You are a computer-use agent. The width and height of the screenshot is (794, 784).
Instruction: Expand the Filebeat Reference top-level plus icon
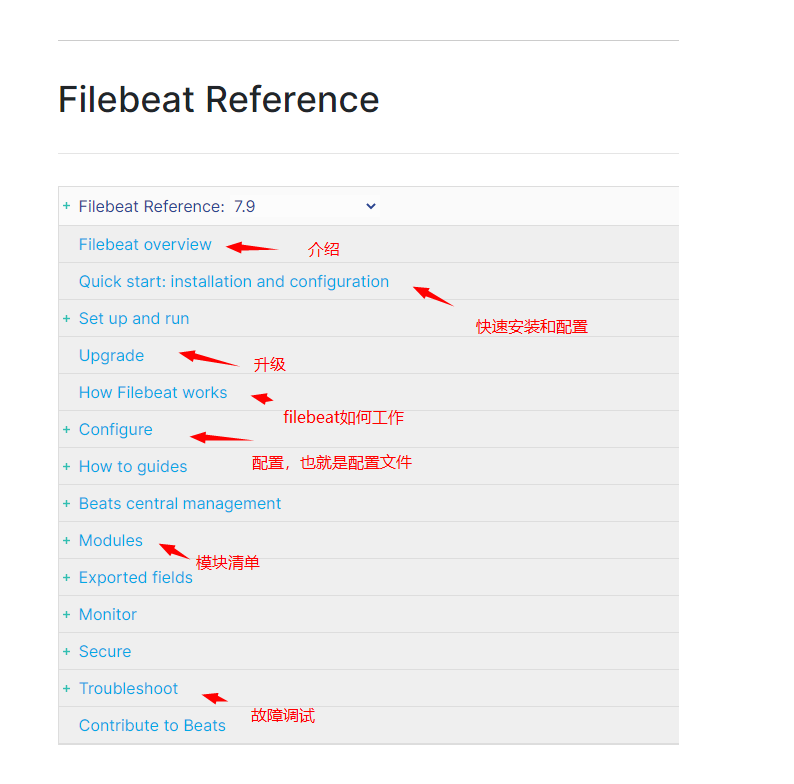(67, 206)
